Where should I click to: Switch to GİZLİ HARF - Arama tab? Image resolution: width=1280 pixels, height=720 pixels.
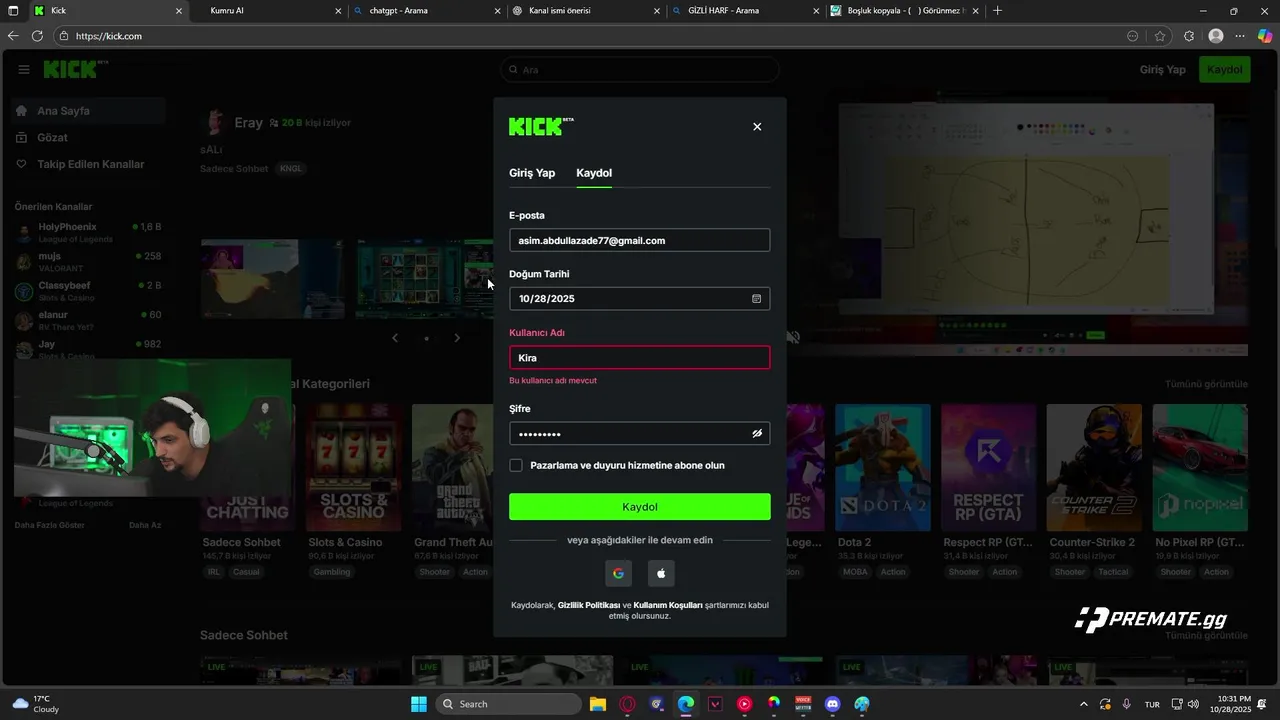(745, 11)
